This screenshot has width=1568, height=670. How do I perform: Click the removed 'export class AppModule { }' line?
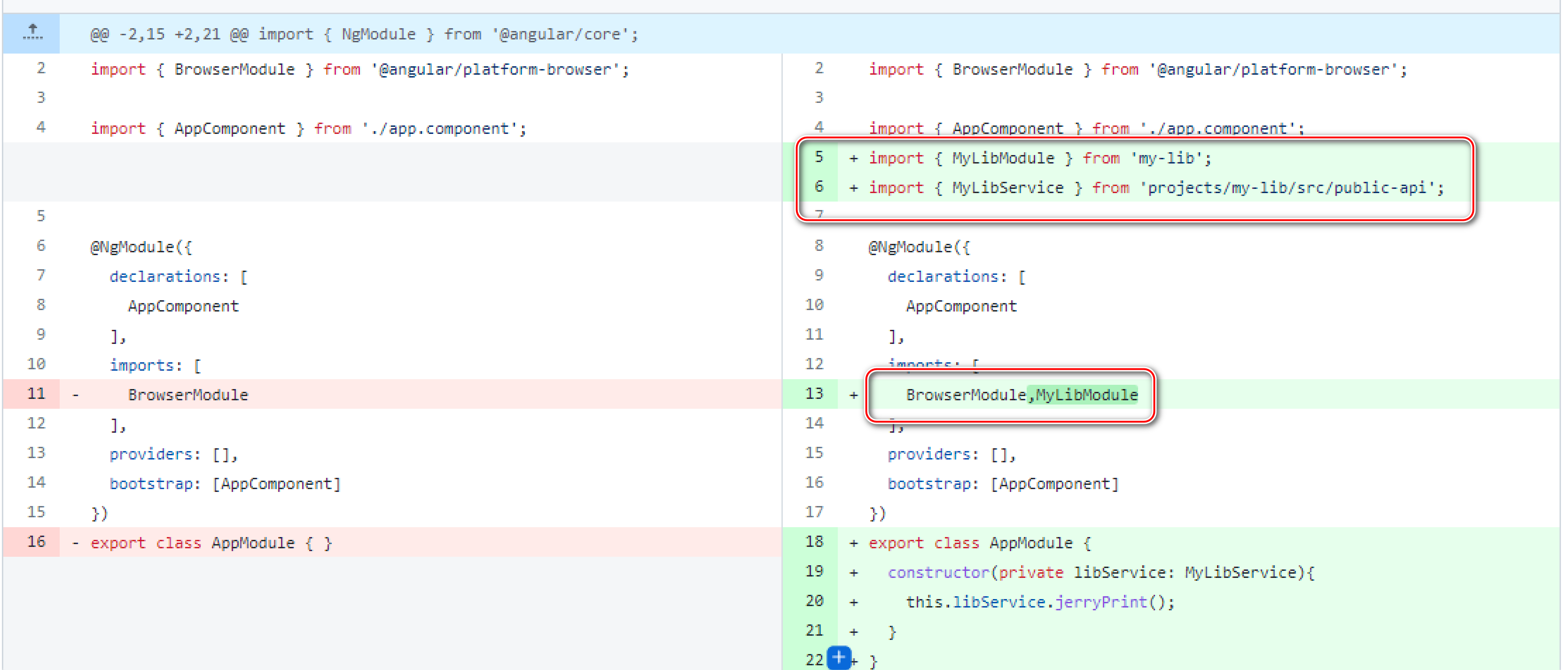pos(211,543)
